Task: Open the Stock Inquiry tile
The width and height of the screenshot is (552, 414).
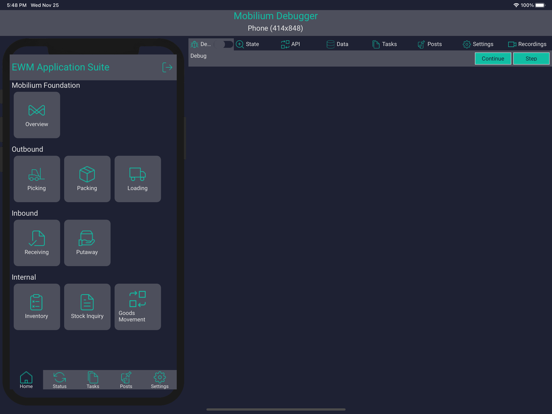Action: [x=87, y=307]
